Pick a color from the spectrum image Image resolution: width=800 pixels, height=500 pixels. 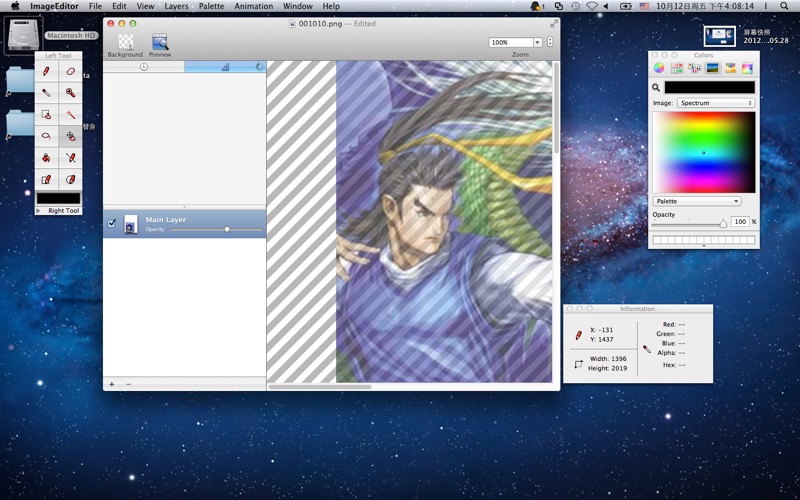coord(704,152)
